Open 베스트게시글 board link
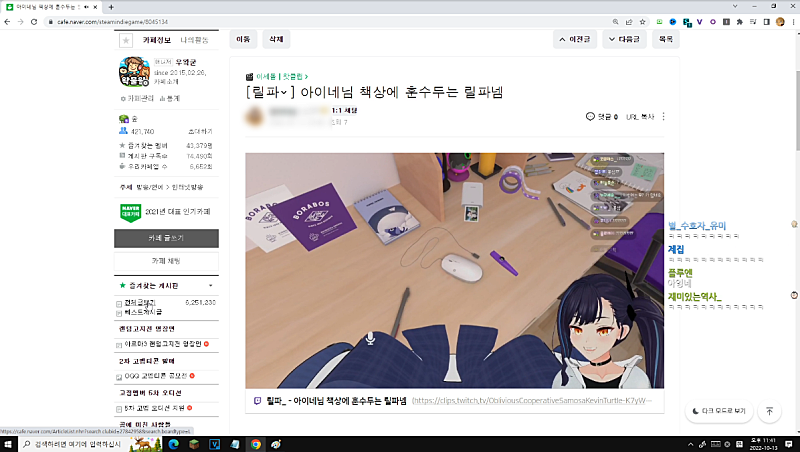 coord(143,312)
